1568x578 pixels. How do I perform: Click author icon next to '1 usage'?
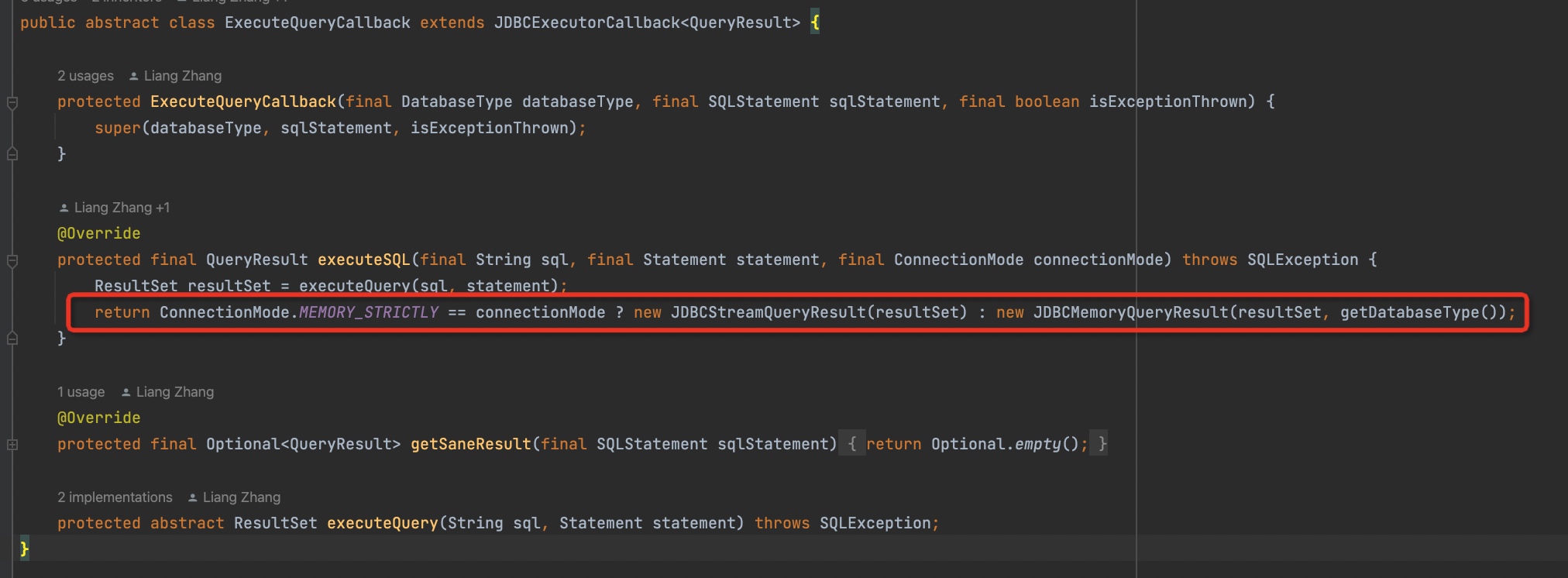click(x=126, y=392)
